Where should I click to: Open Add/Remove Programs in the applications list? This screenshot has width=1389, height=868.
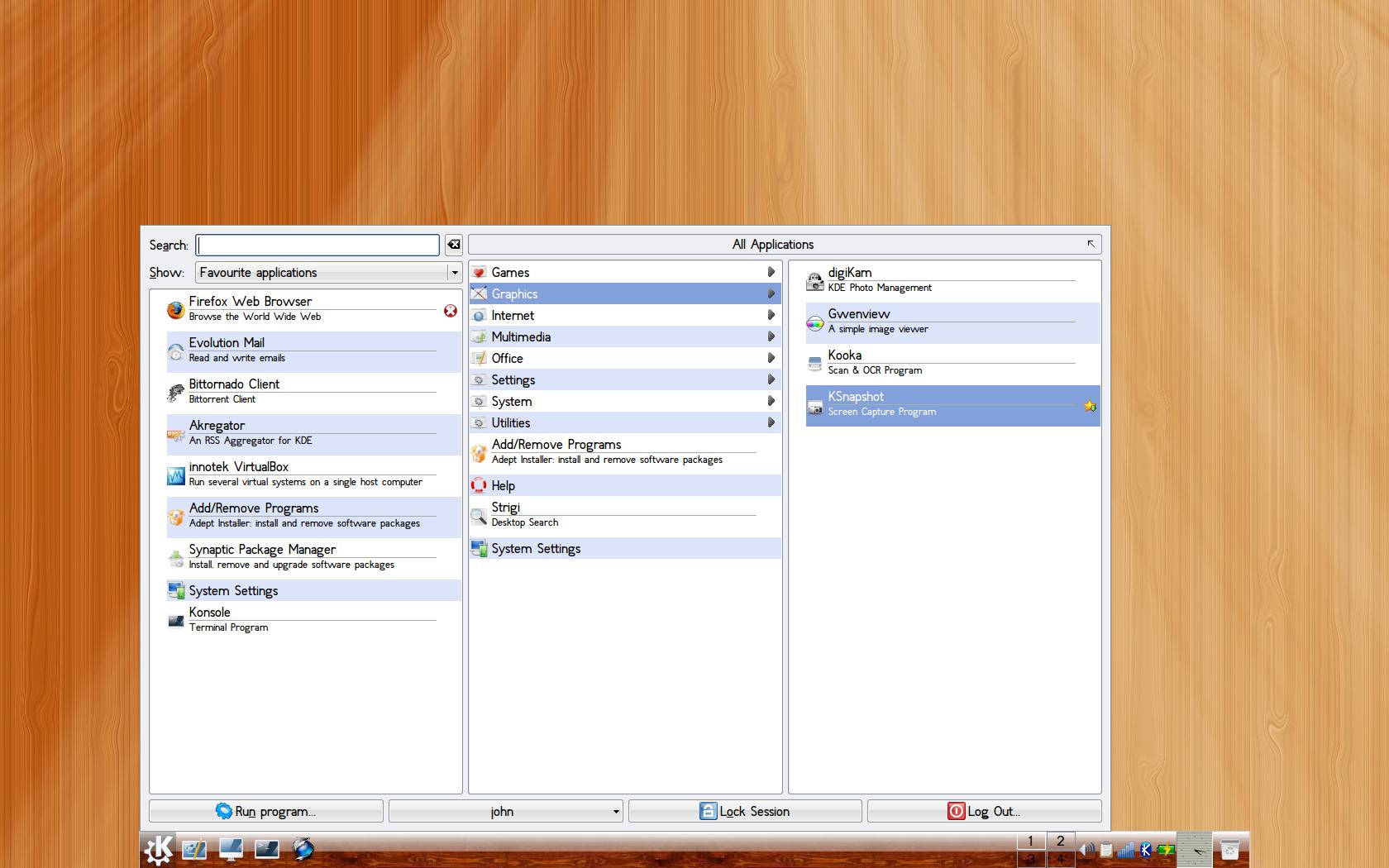pos(625,452)
